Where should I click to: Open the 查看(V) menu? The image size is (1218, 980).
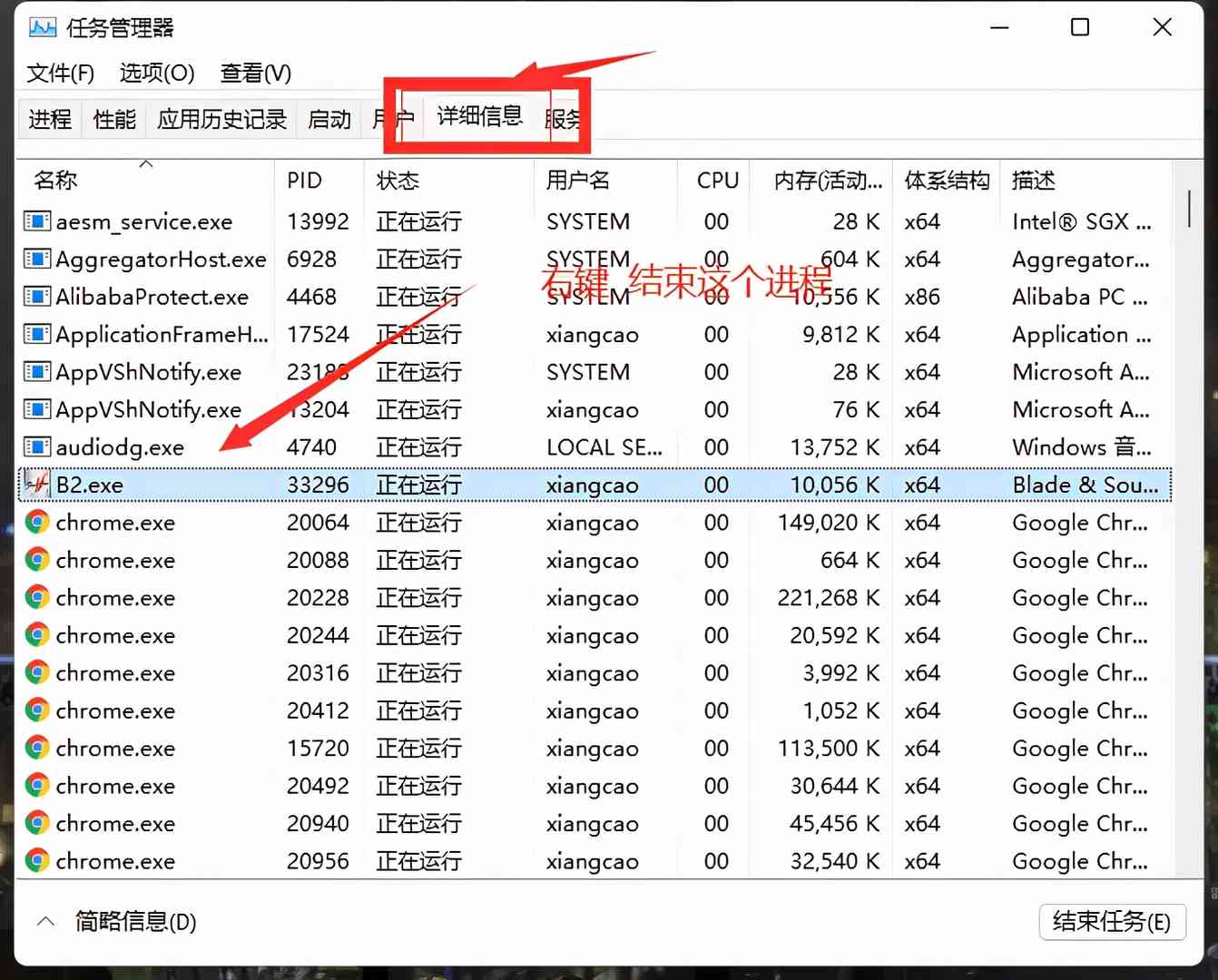pos(256,73)
